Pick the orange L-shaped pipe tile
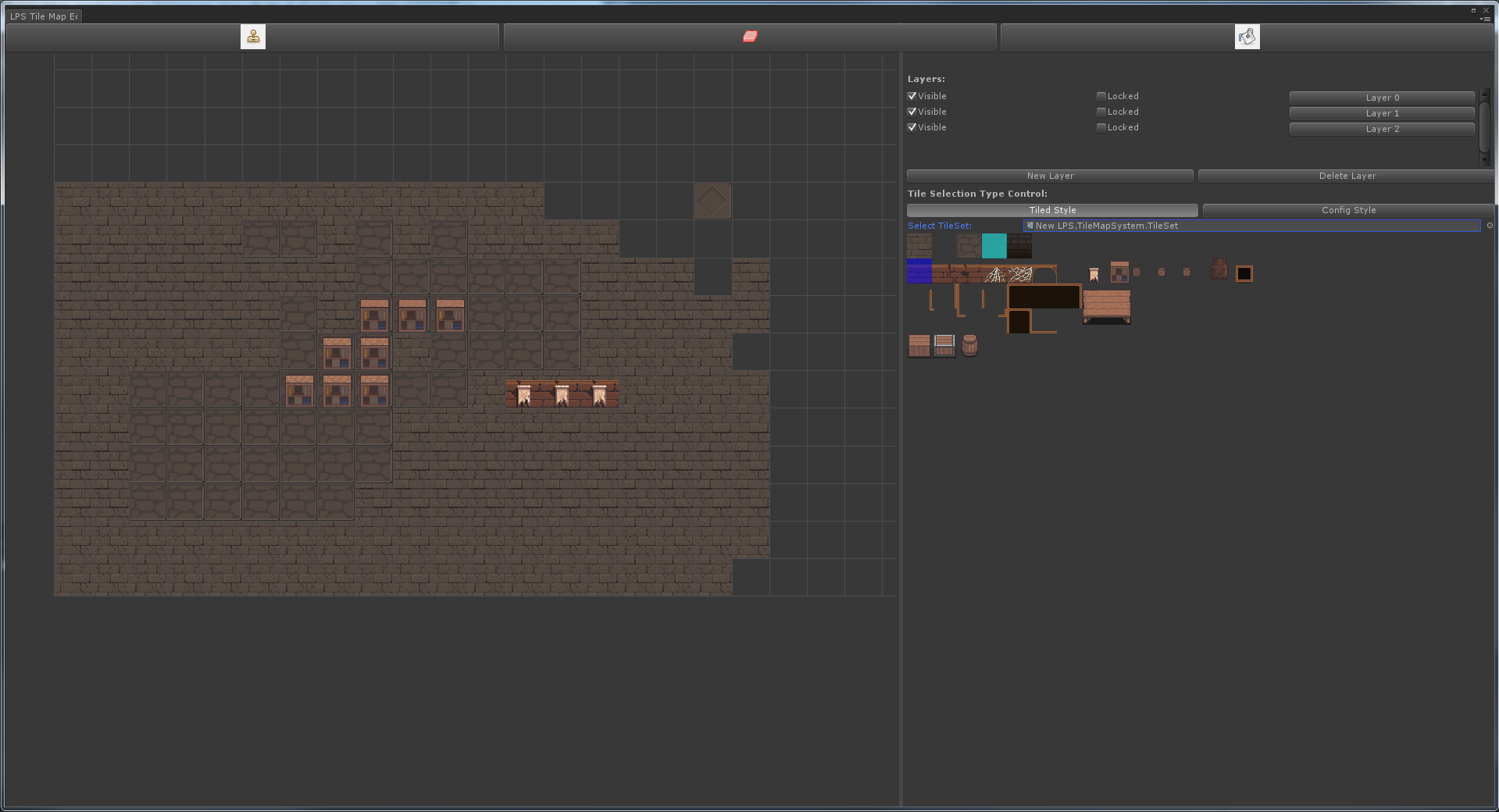This screenshot has height=812, width=1499. click(959, 301)
